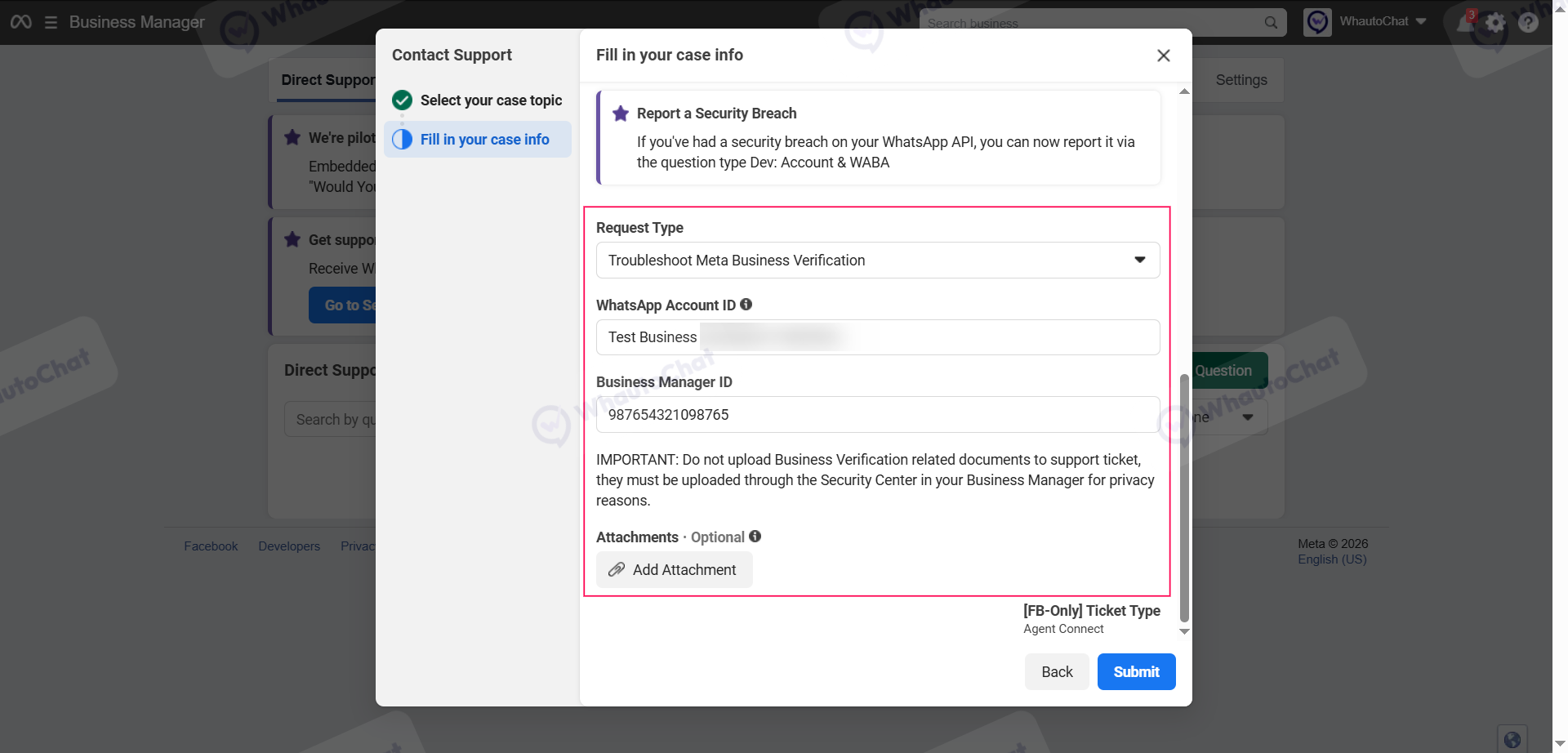Switch to the Direct Support tab

(327, 80)
